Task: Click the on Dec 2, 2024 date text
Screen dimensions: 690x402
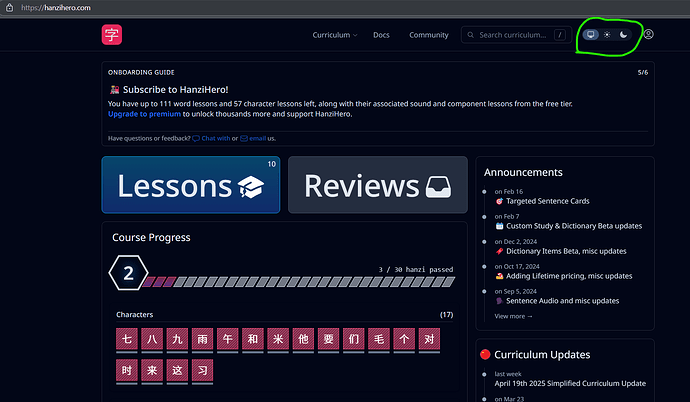Action: [516, 242]
